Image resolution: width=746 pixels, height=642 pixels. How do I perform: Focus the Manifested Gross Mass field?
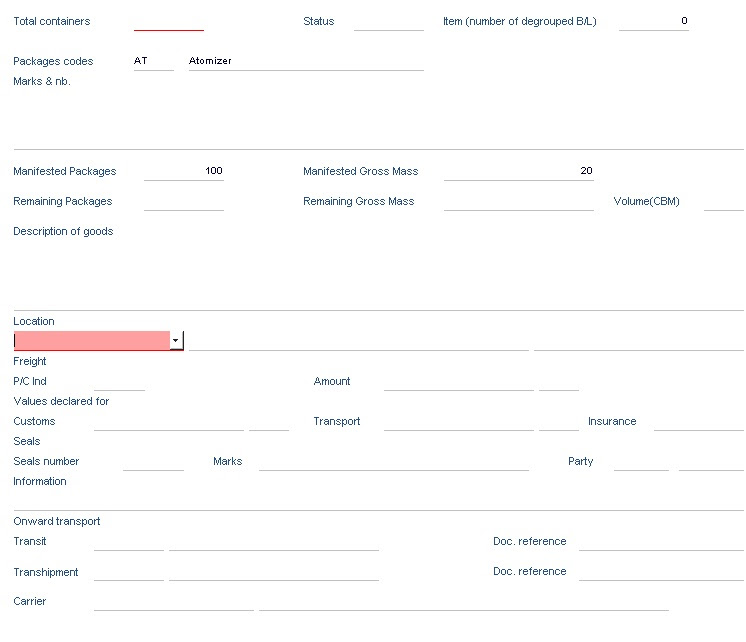[x=518, y=171]
